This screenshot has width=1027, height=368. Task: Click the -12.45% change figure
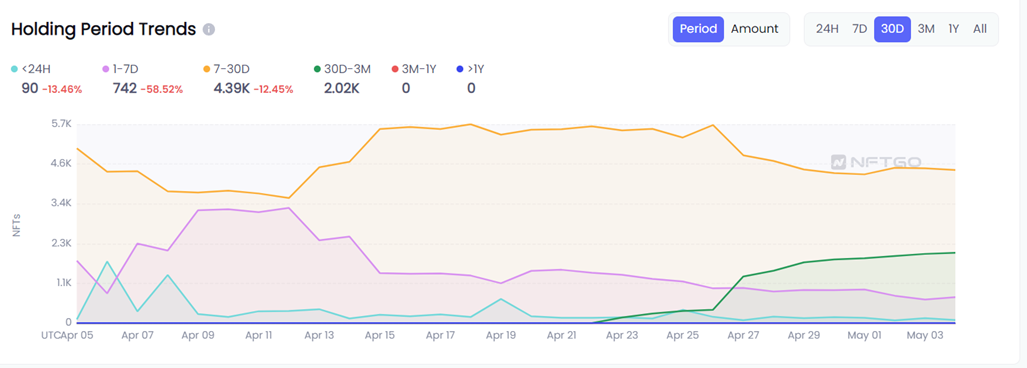click(274, 89)
